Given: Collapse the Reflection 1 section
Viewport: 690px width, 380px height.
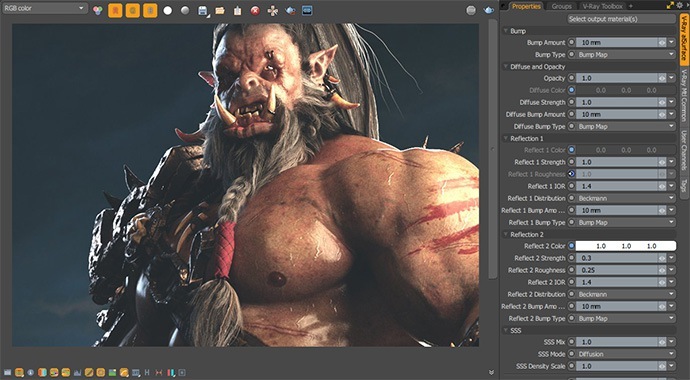Looking at the screenshot, I should (506, 139).
